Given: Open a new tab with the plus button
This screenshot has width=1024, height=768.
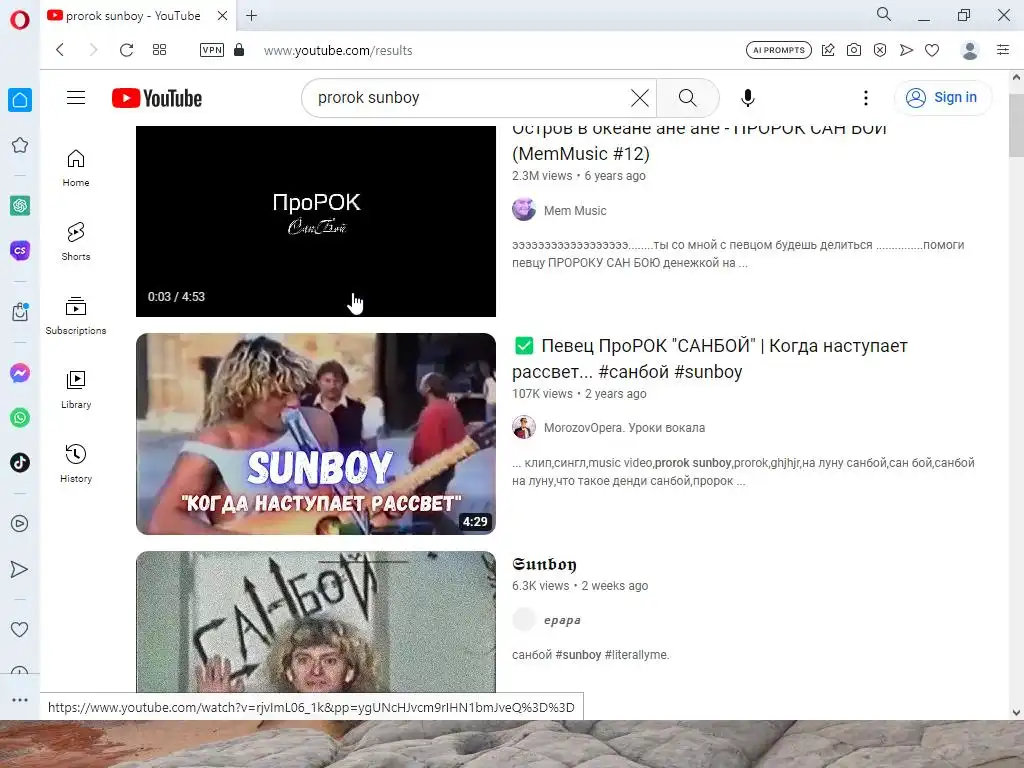Looking at the screenshot, I should click(251, 16).
